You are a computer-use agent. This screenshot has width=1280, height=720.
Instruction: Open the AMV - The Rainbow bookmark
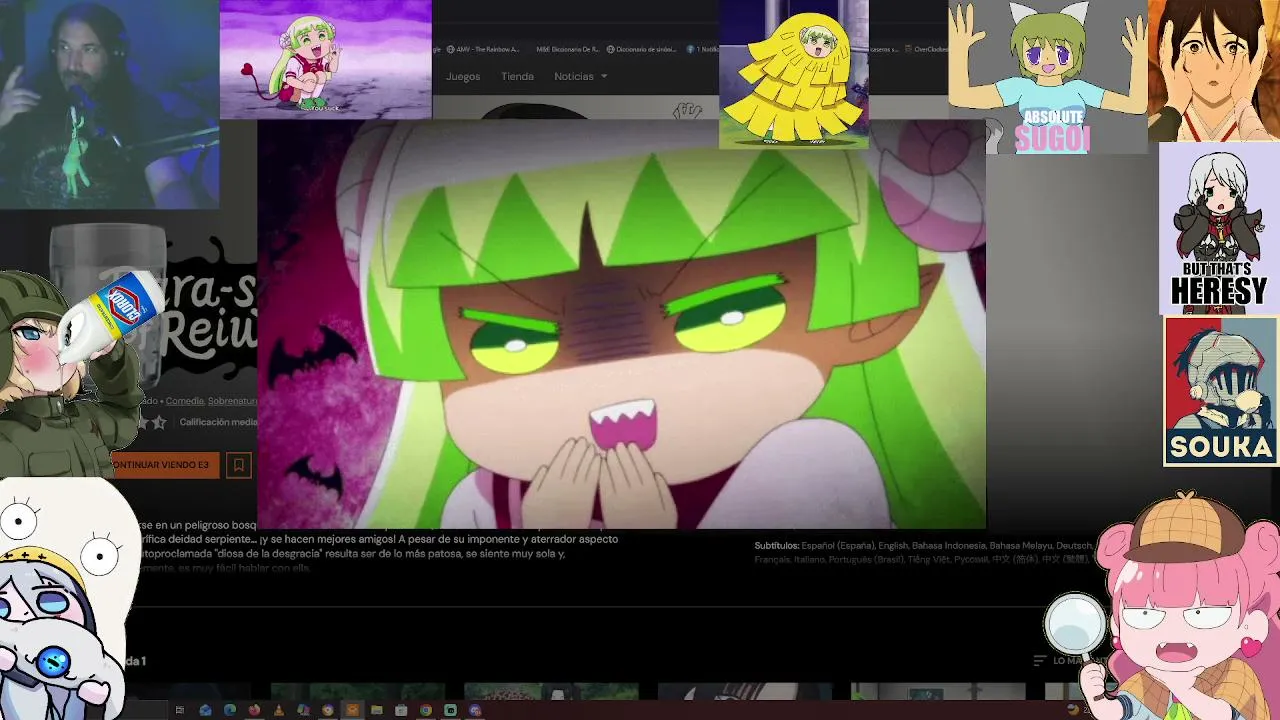(484, 49)
